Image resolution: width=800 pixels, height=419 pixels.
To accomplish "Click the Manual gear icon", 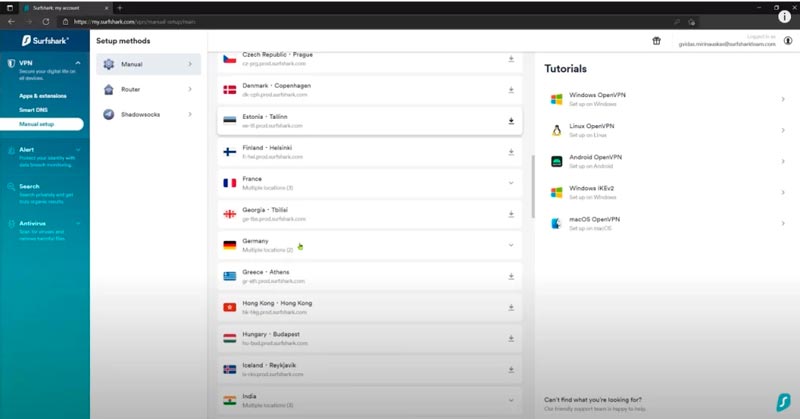I will tap(109, 64).
